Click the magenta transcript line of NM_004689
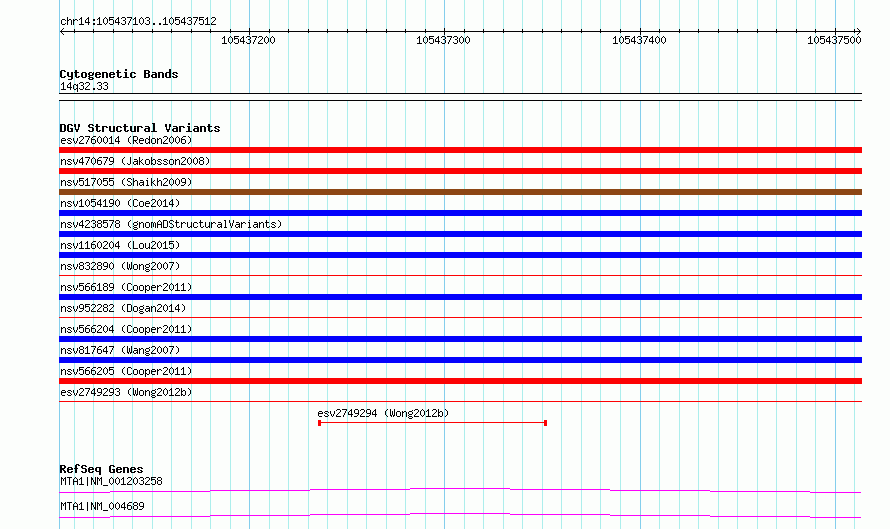Image resolution: width=890 pixels, height=529 pixels. (460, 515)
